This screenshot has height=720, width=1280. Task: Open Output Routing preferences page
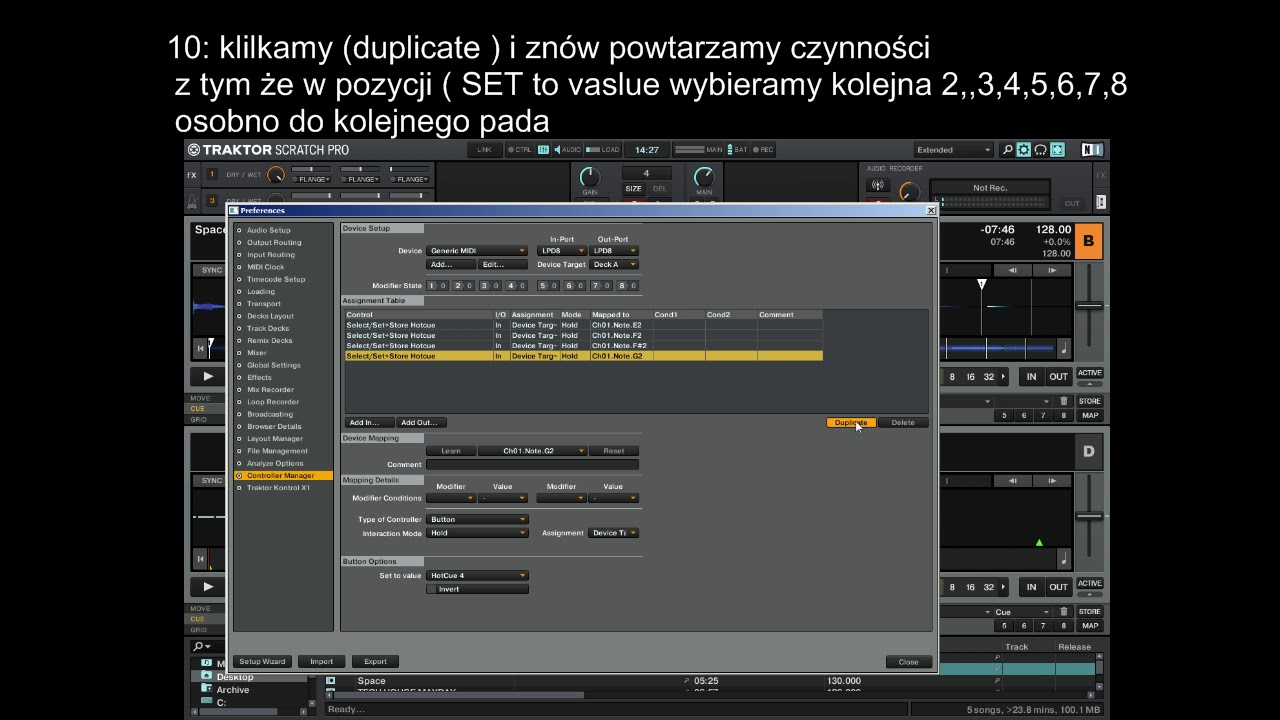(274, 243)
